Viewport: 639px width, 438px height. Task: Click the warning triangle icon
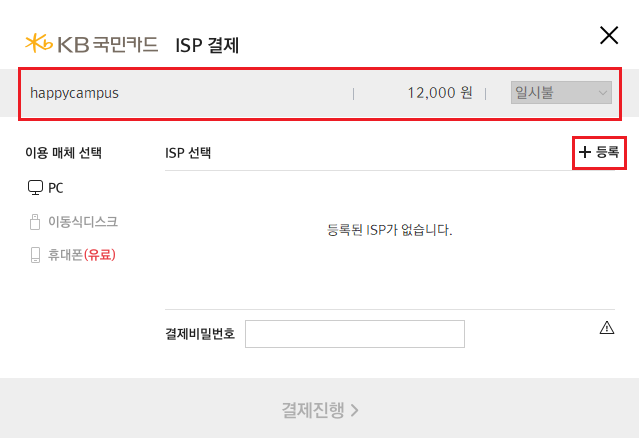click(606, 327)
